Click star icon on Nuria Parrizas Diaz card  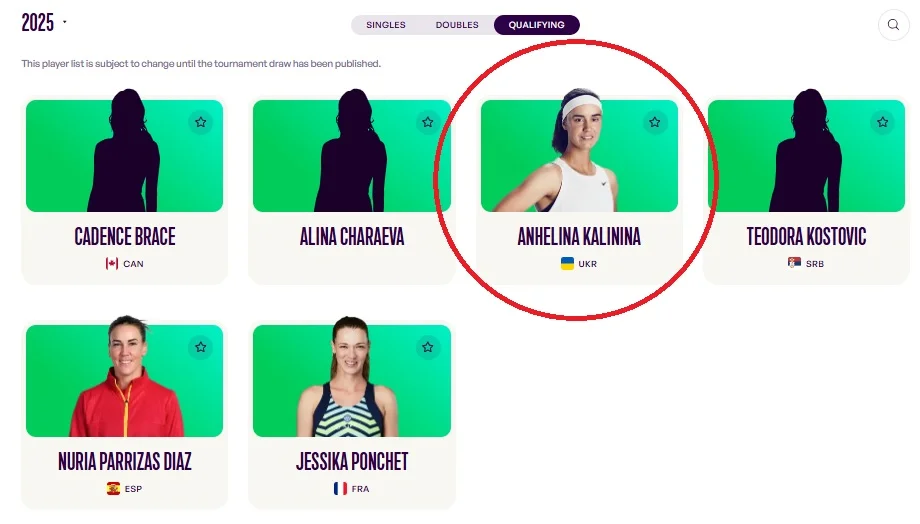tap(201, 347)
